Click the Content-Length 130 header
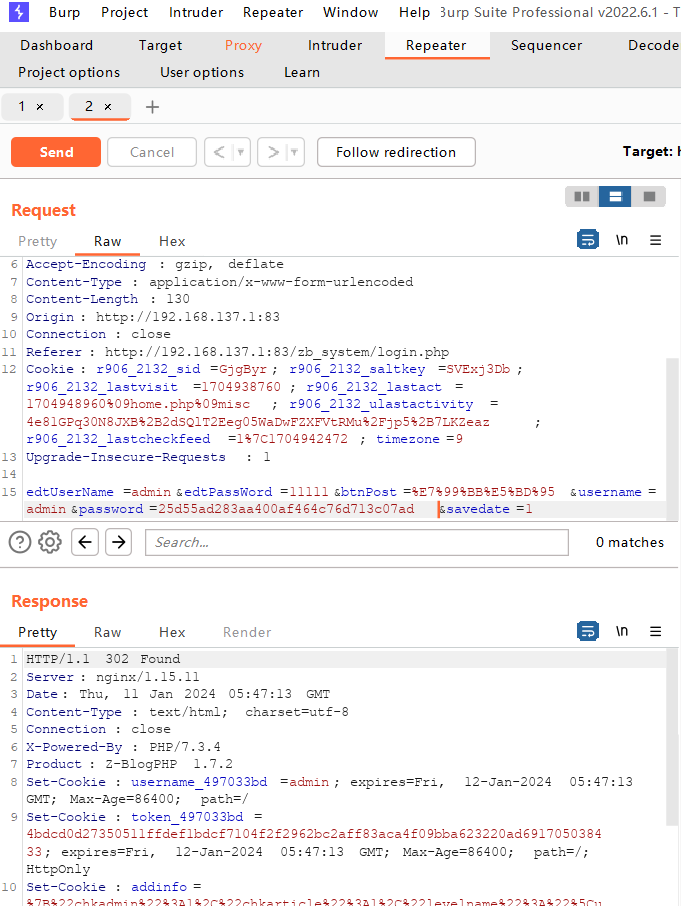The height and width of the screenshot is (906, 681). click(107, 299)
